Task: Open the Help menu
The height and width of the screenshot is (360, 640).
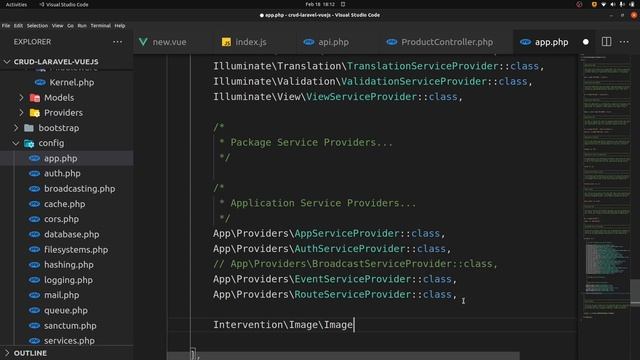Action: [x=120, y=26]
